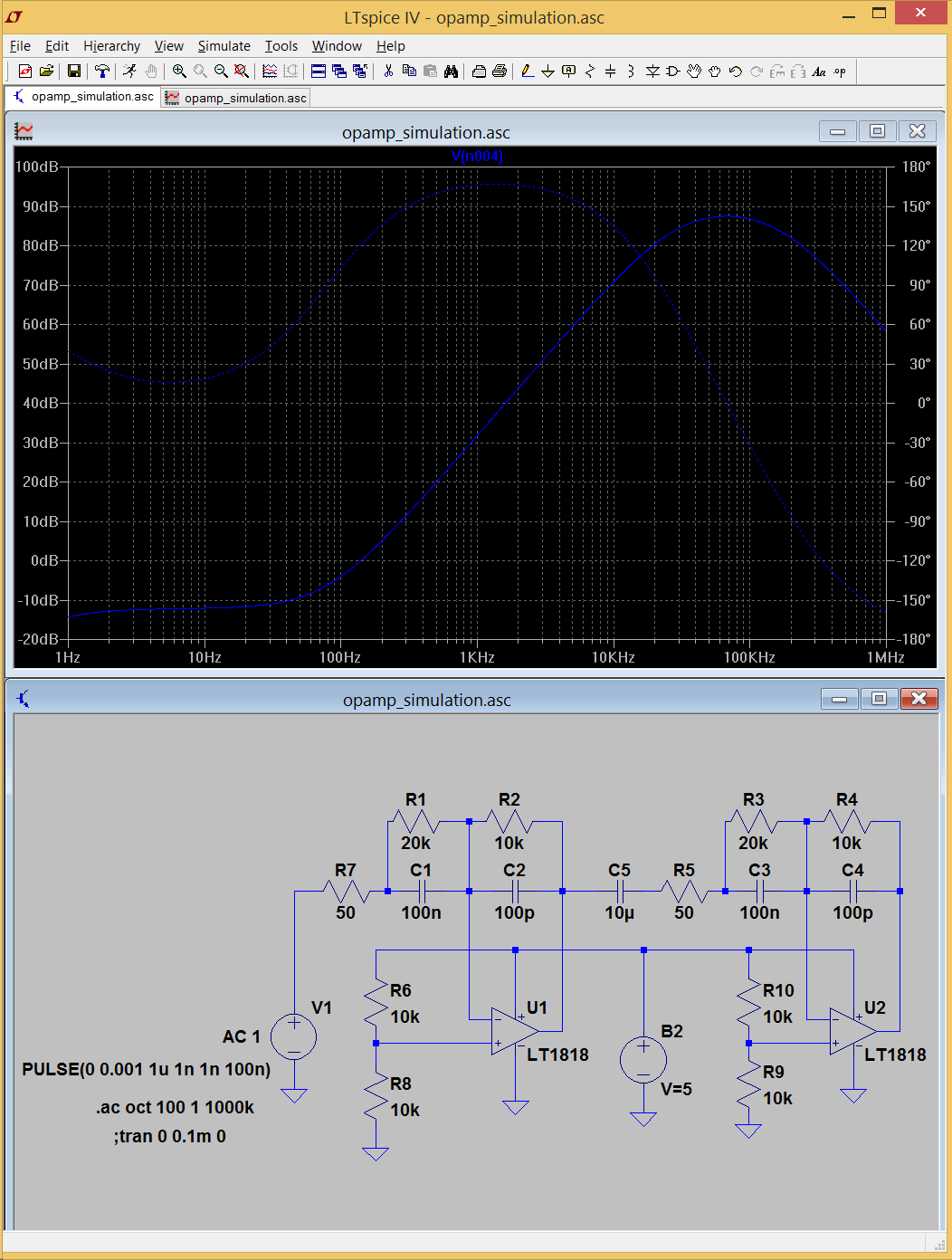Click the 1KHz frequency axis label
Viewport: 952px width, 1260px height.
tap(477, 657)
